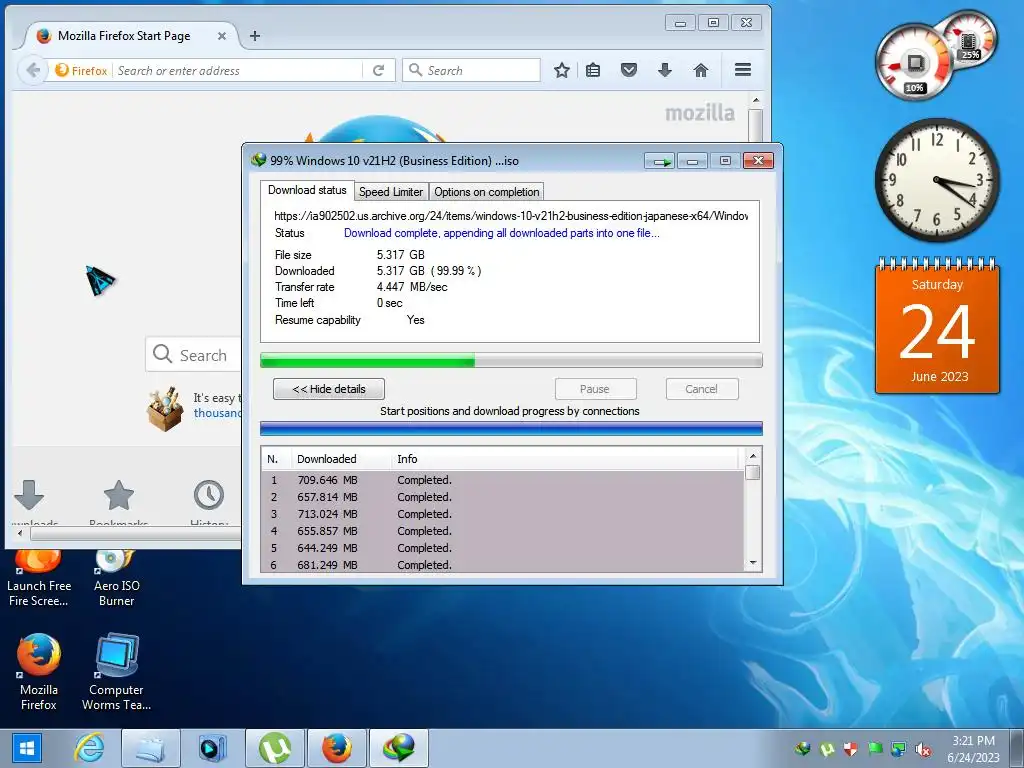This screenshot has width=1024, height=768.
Task: Click the uTorrent tray icon
Action: pyautogui.click(x=827, y=749)
